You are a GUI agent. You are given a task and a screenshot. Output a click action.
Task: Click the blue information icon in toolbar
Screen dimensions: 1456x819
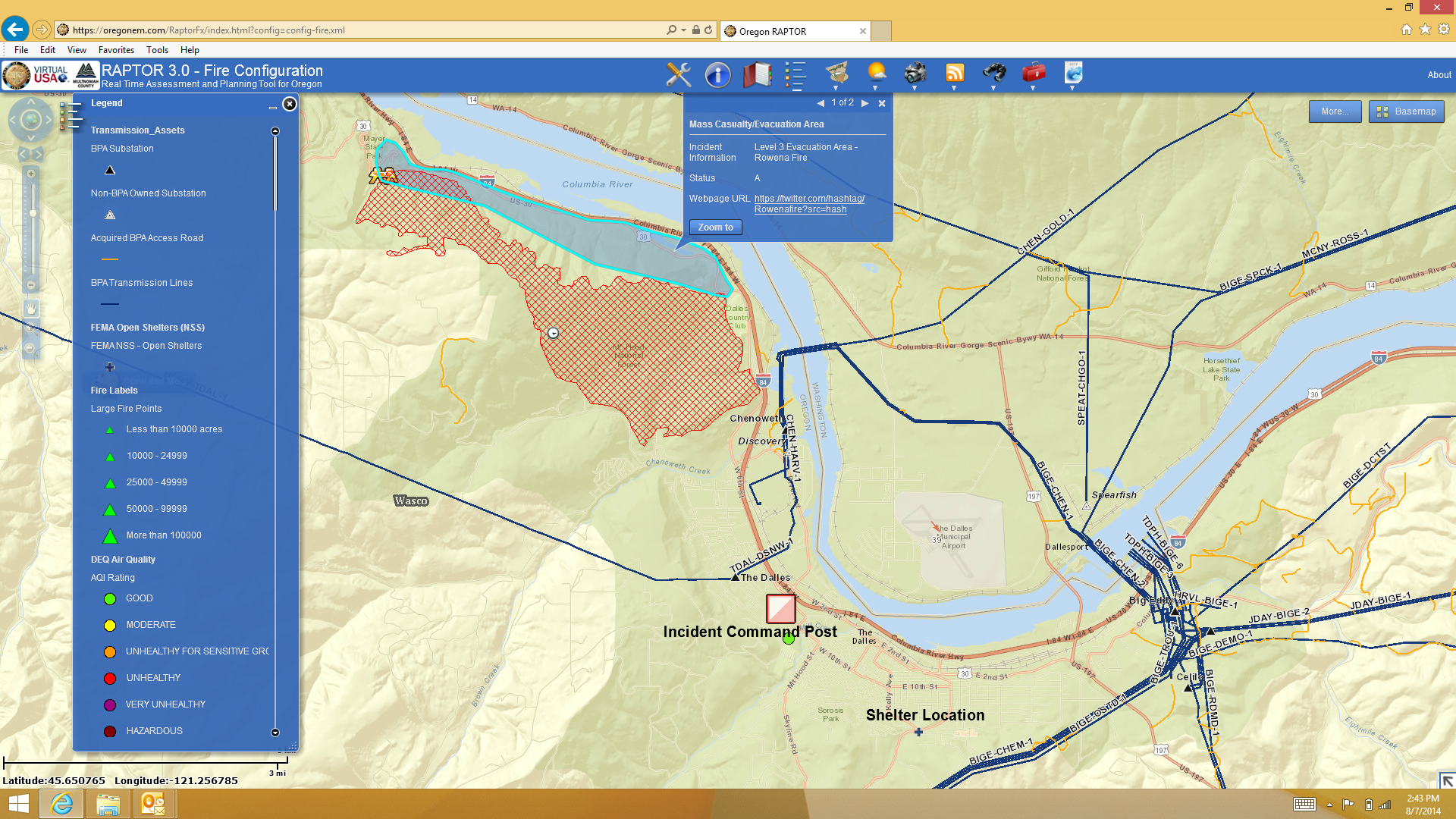[x=717, y=74]
